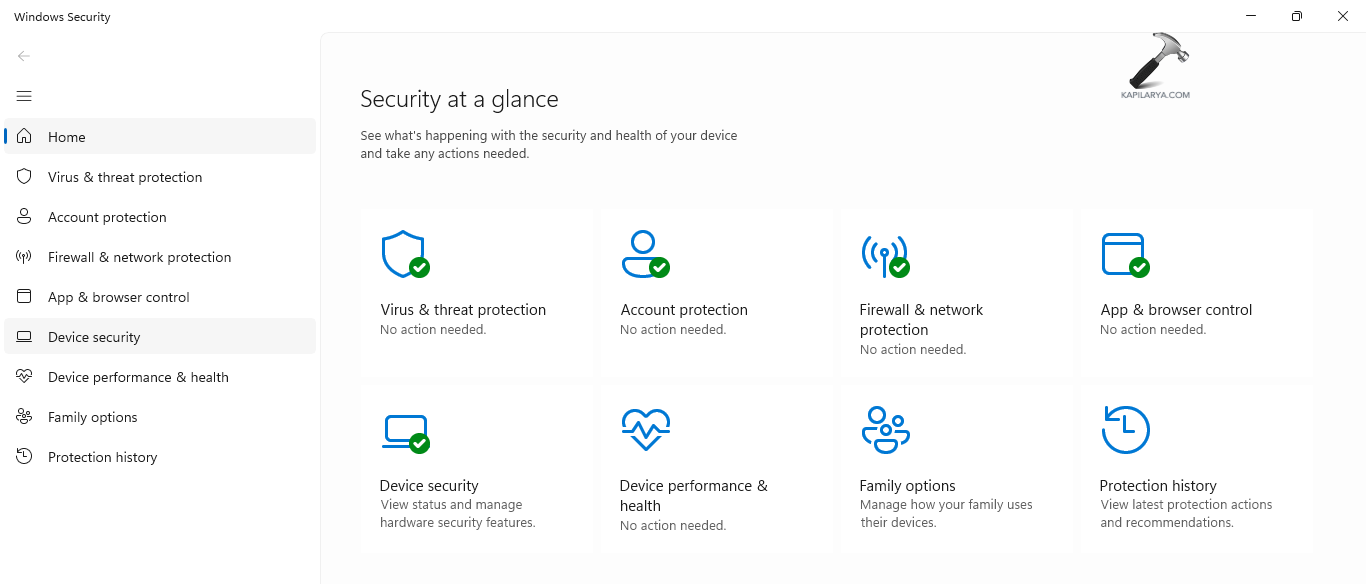The height and width of the screenshot is (584, 1366).
Task: Open Virus & threat protection from the sidebar
Action: (x=125, y=177)
